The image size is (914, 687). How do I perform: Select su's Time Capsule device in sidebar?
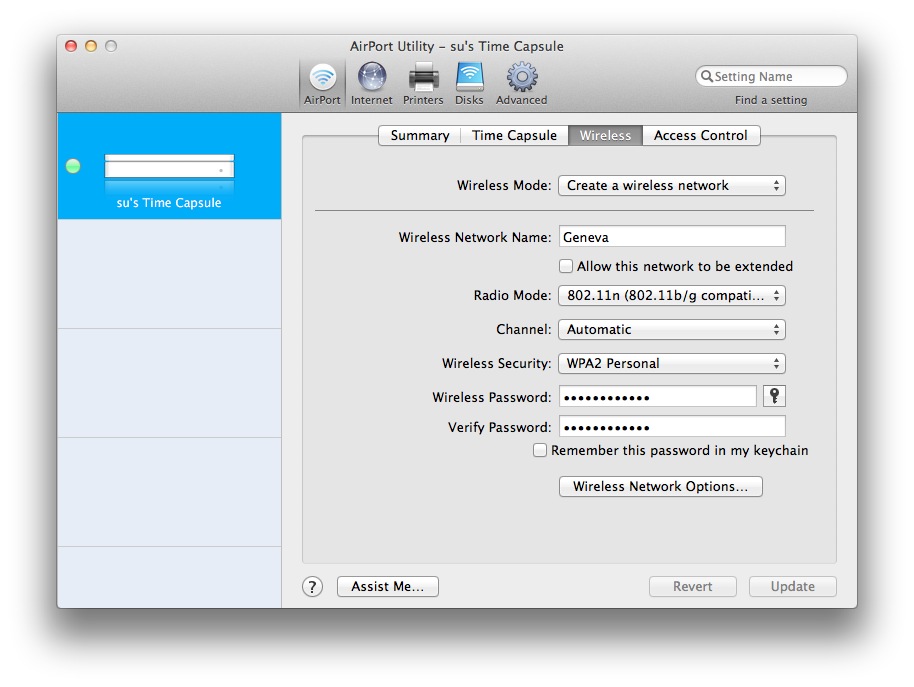pos(169,166)
